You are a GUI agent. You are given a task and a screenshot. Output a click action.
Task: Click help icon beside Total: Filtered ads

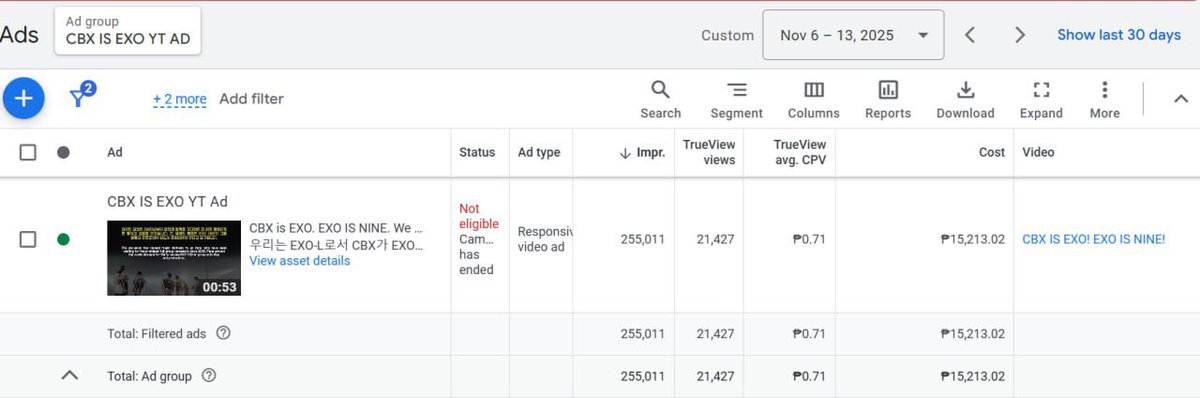click(x=223, y=333)
